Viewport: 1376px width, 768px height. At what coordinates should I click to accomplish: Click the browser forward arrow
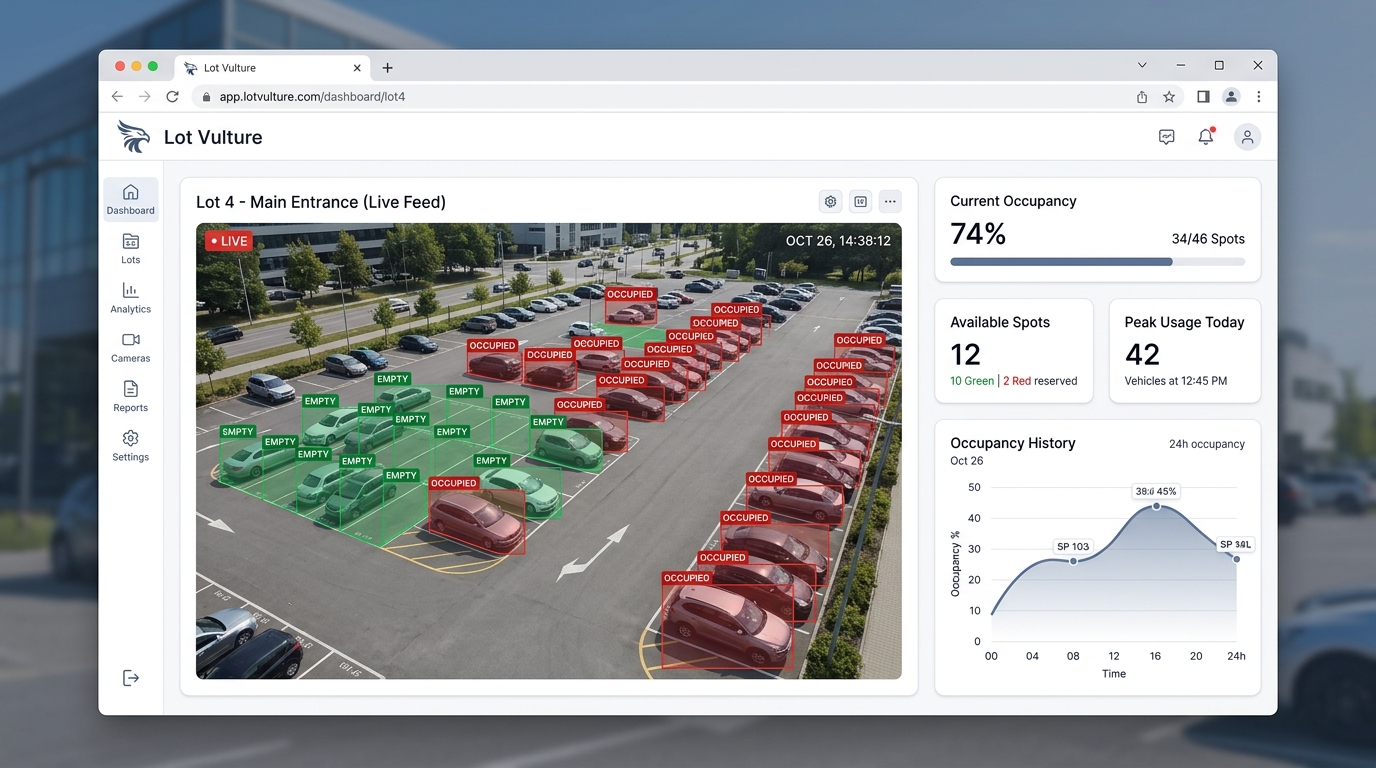coord(145,97)
